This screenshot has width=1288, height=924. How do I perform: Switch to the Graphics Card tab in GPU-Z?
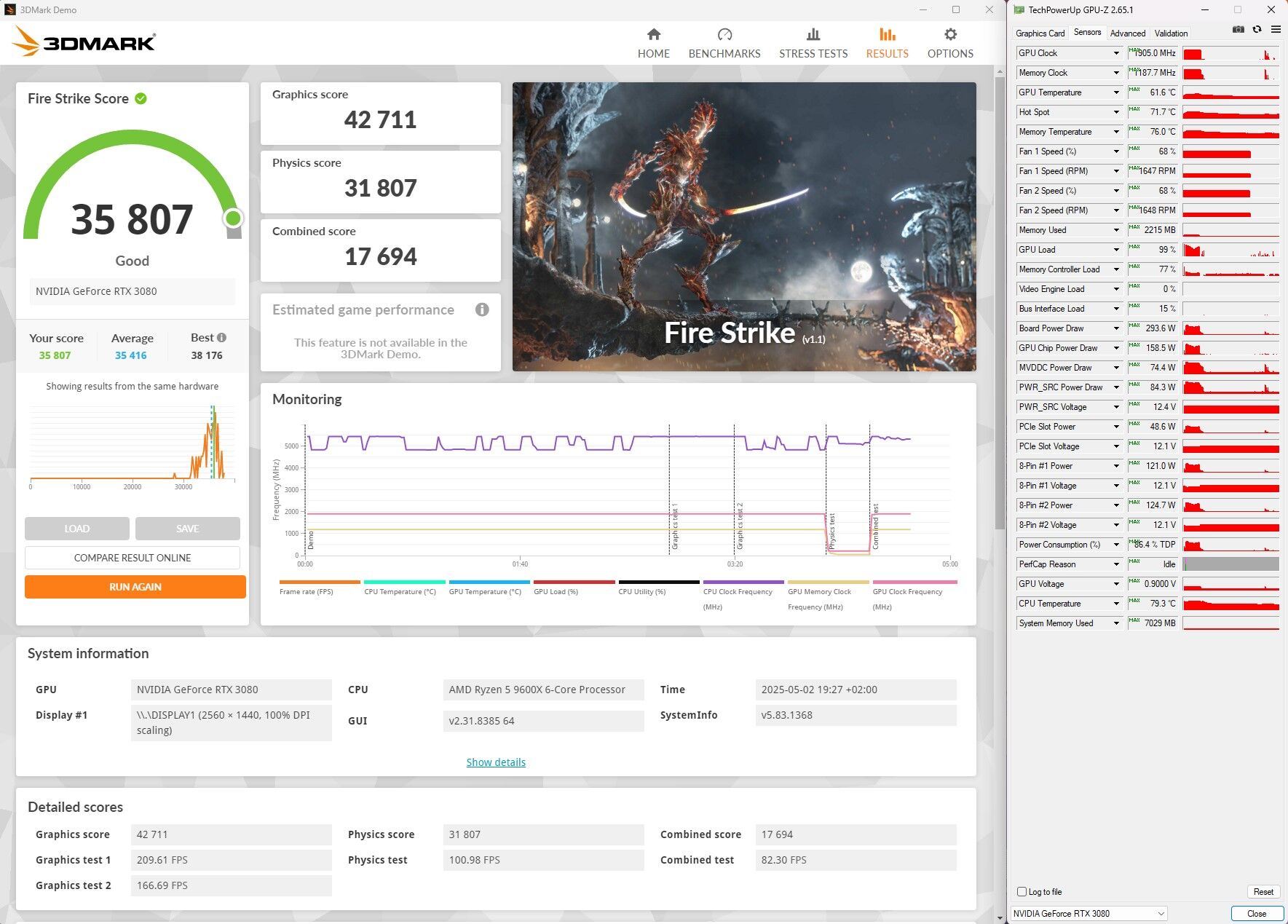(x=1040, y=33)
